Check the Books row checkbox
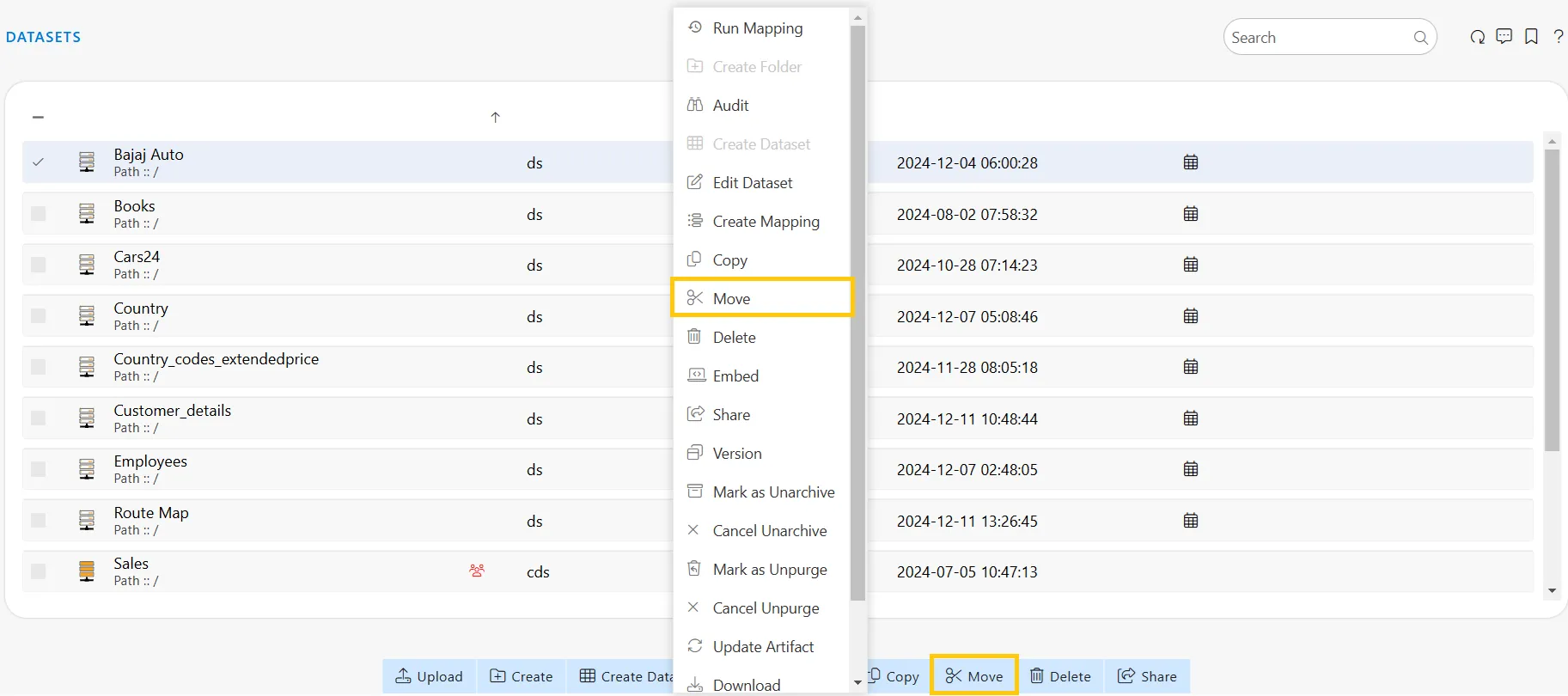Viewport: 1568px width, 696px height. [38, 213]
